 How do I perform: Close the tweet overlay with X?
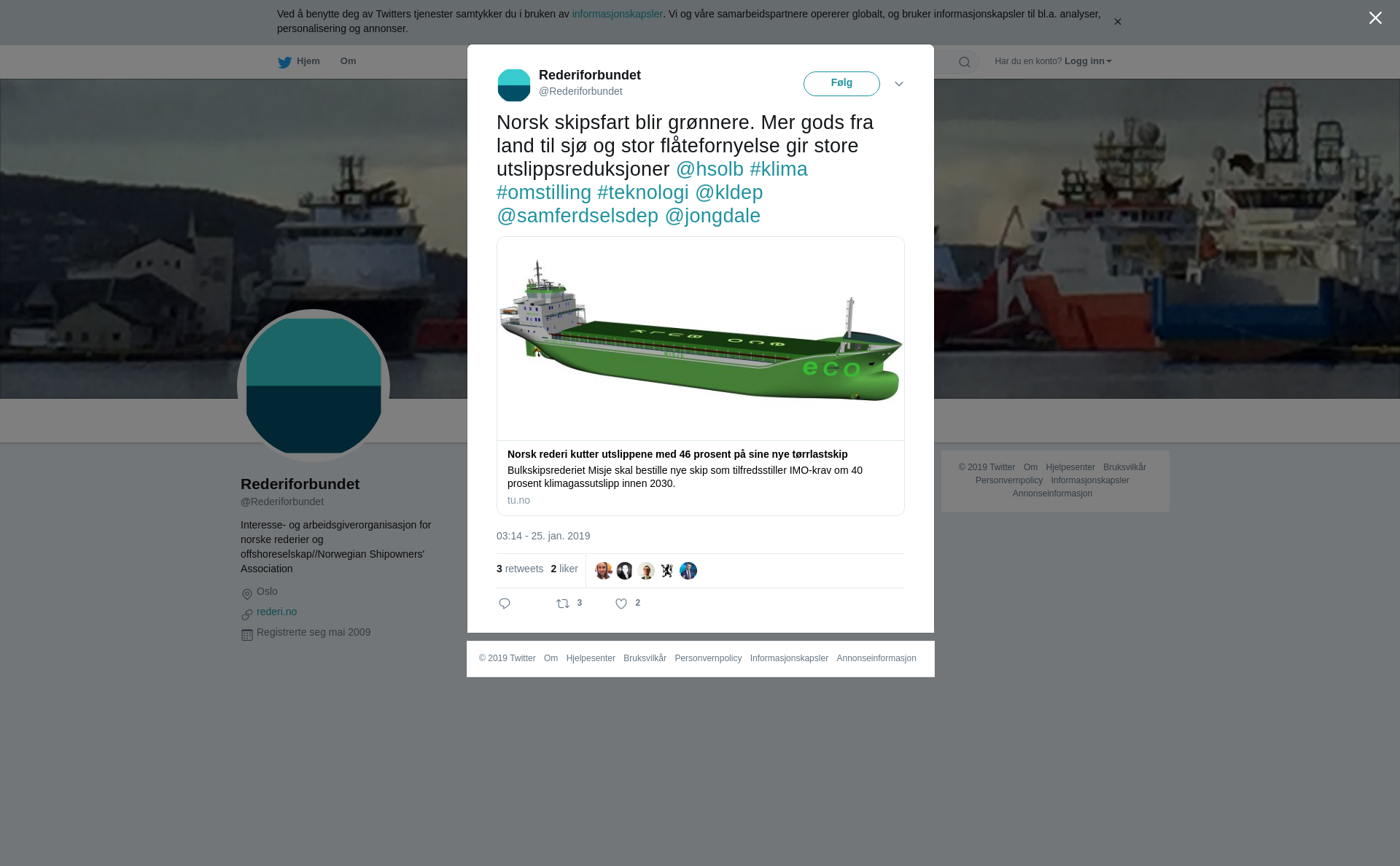(x=1375, y=18)
